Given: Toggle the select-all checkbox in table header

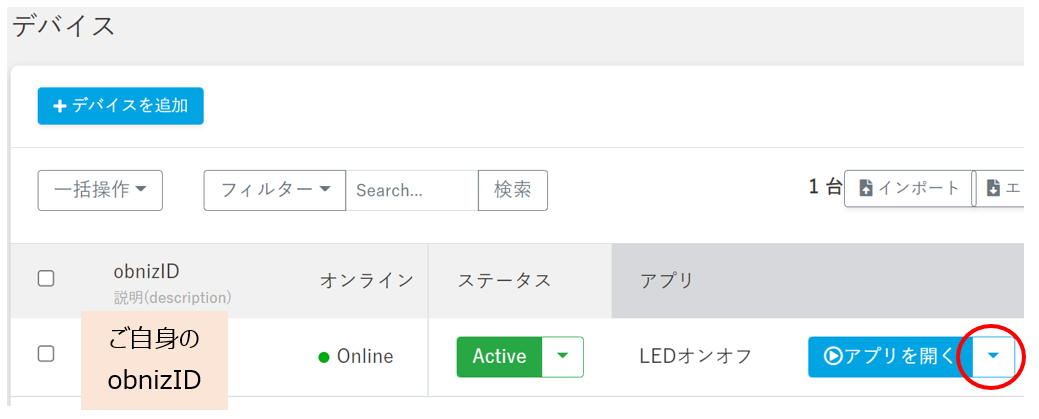Looking at the screenshot, I should pos(46,279).
